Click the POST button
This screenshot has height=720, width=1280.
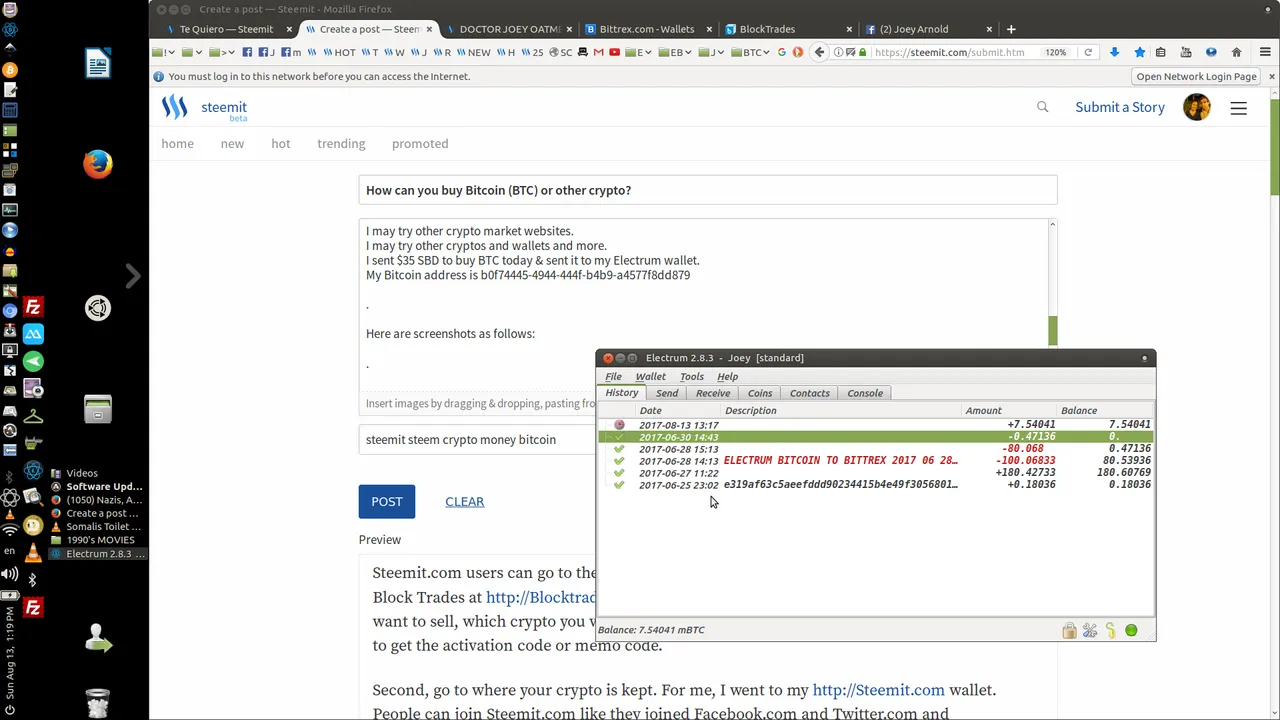(x=387, y=502)
